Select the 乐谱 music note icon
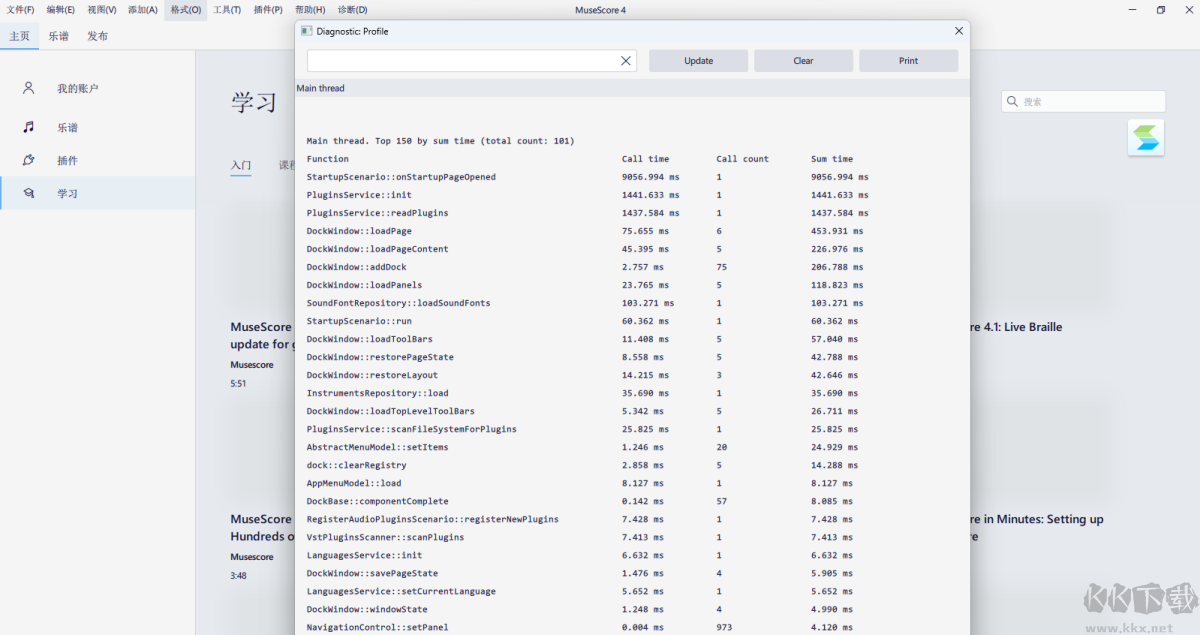 tap(29, 127)
